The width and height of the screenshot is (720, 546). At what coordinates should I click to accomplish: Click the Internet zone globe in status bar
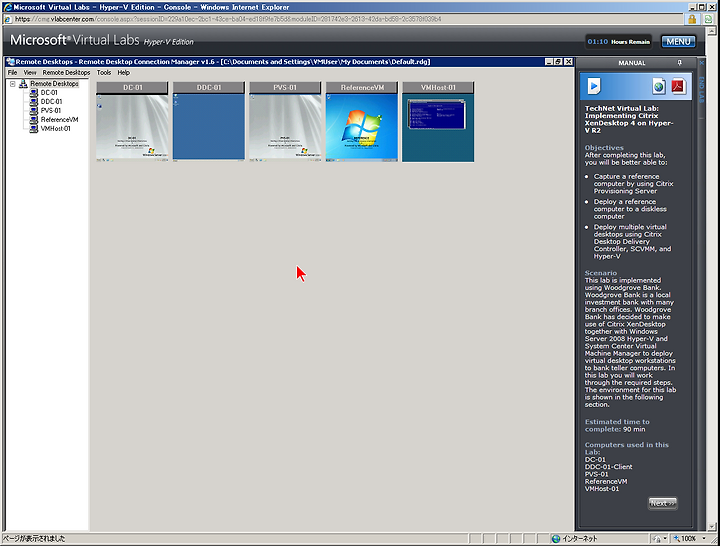pos(556,539)
